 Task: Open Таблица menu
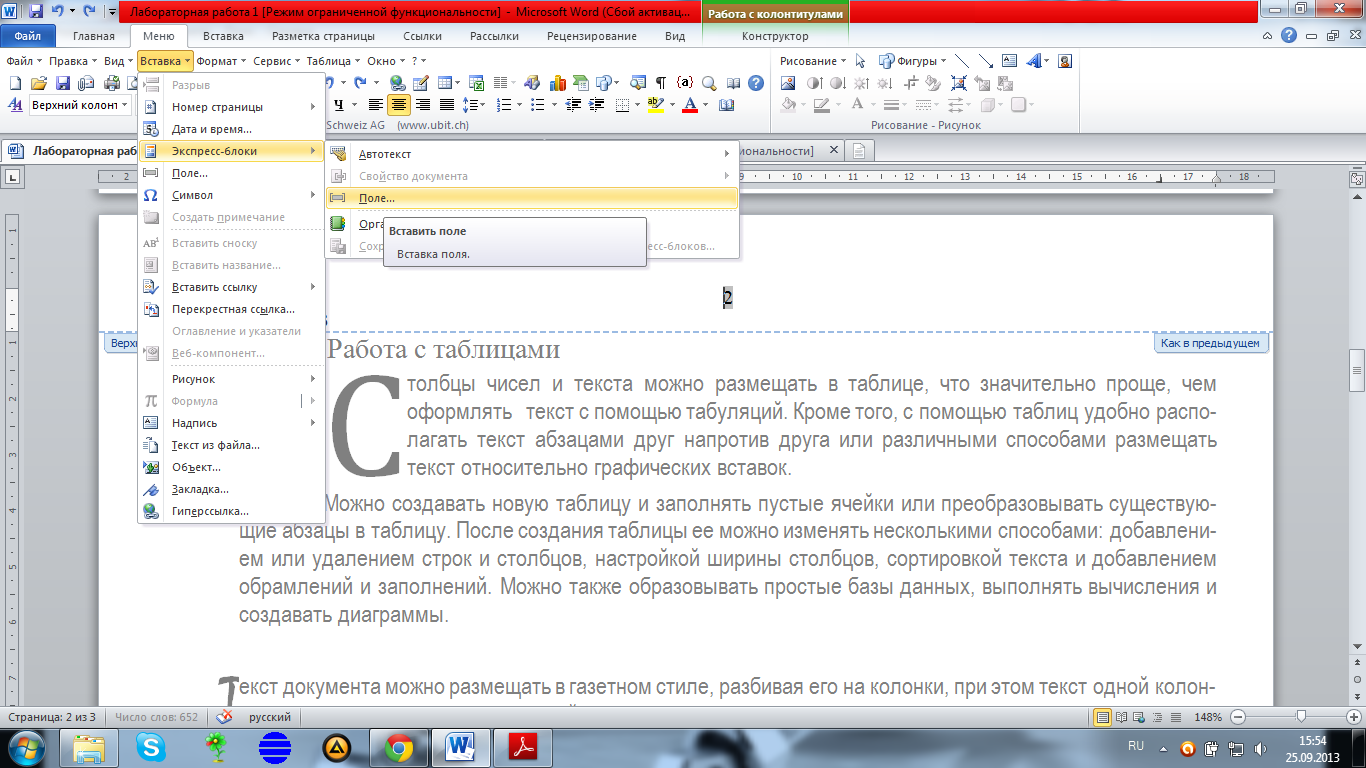(334, 61)
